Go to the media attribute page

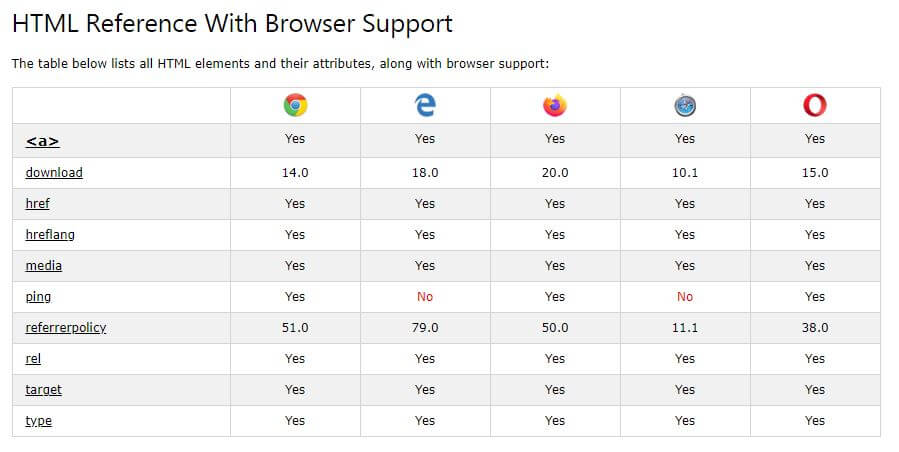click(44, 266)
